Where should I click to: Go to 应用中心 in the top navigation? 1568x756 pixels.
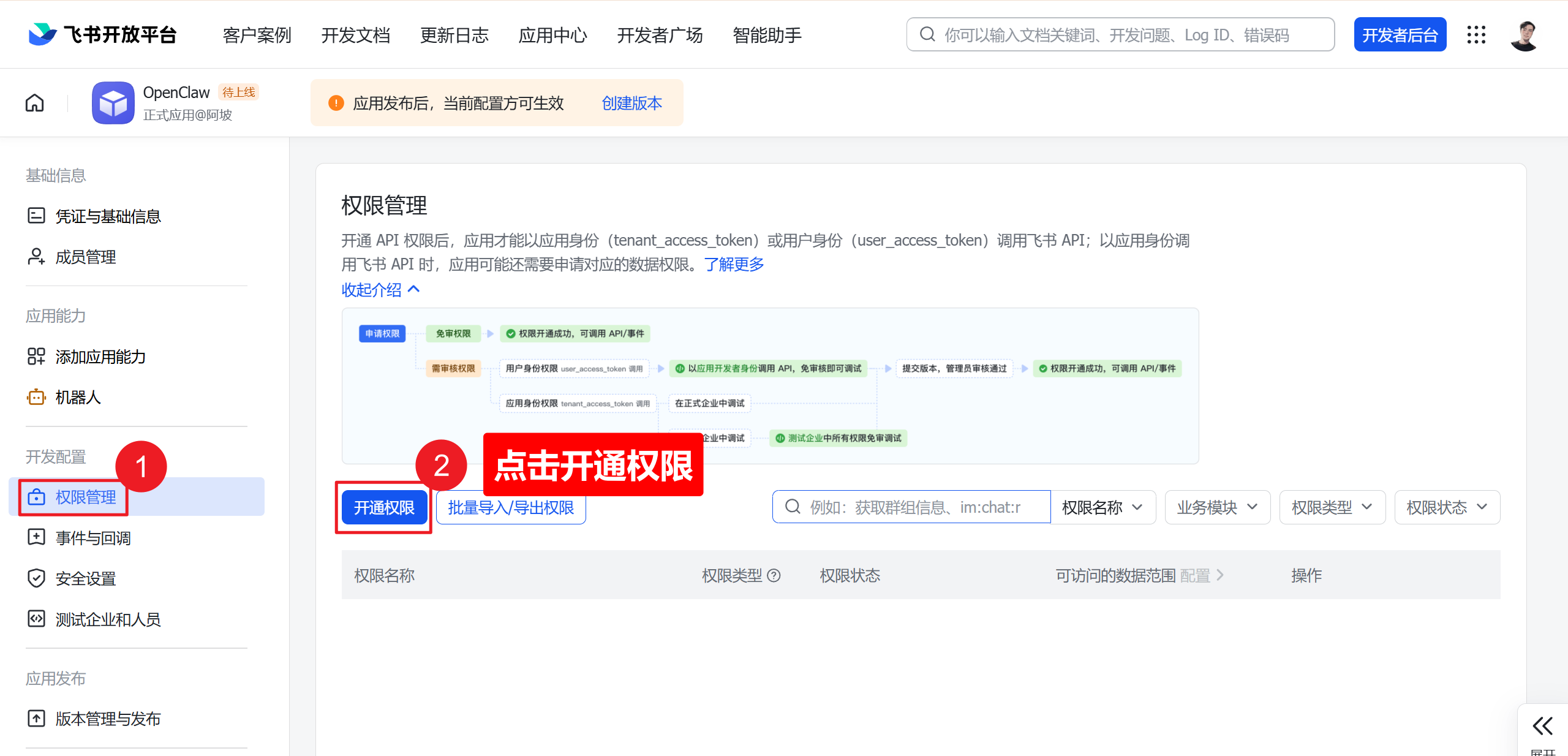552,35
